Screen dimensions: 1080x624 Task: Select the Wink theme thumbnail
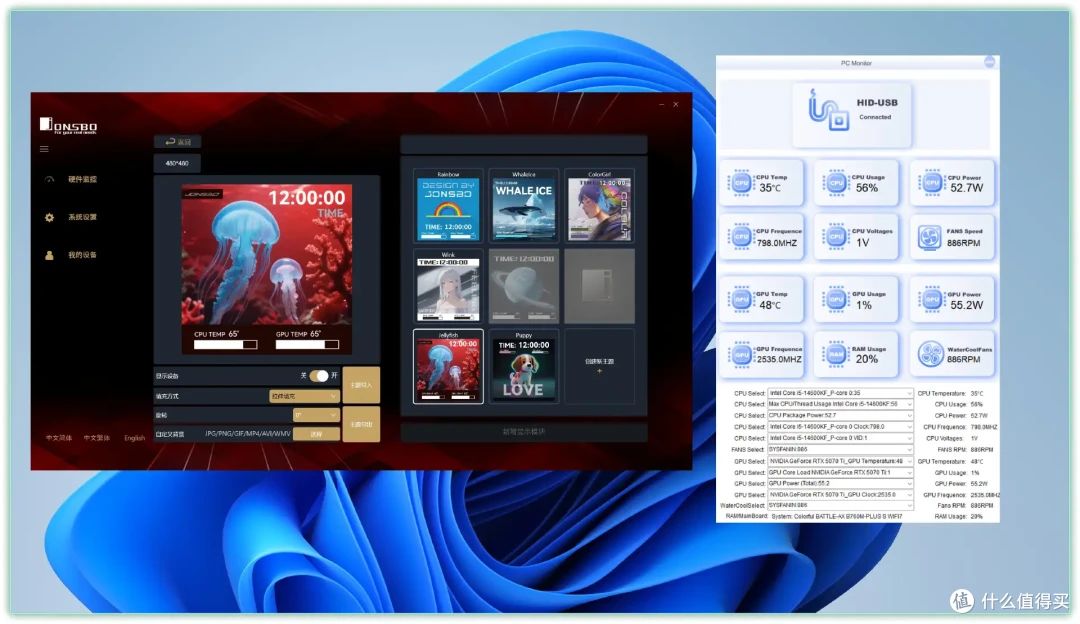448,287
